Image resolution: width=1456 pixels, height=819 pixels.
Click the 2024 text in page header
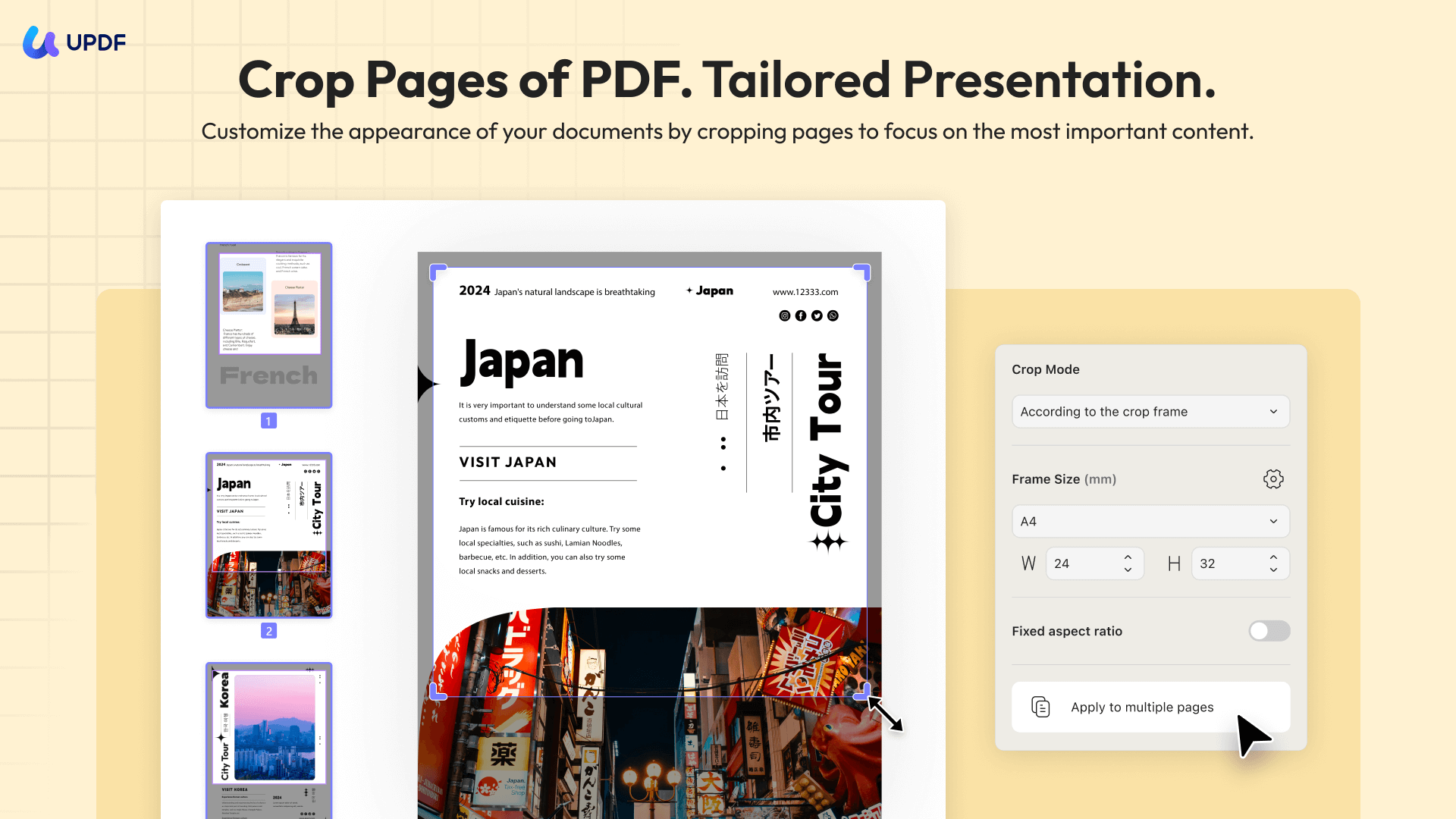point(475,290)
